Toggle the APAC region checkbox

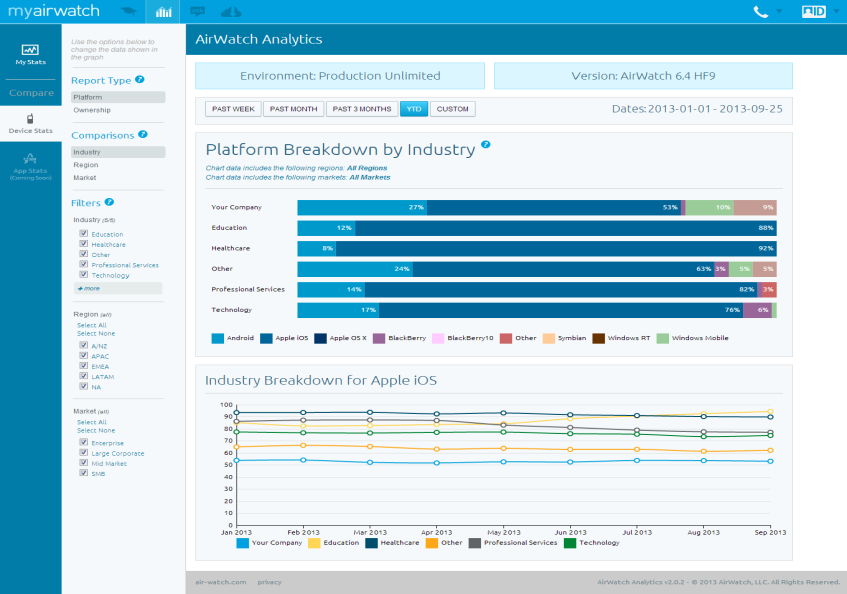(84, 355)
